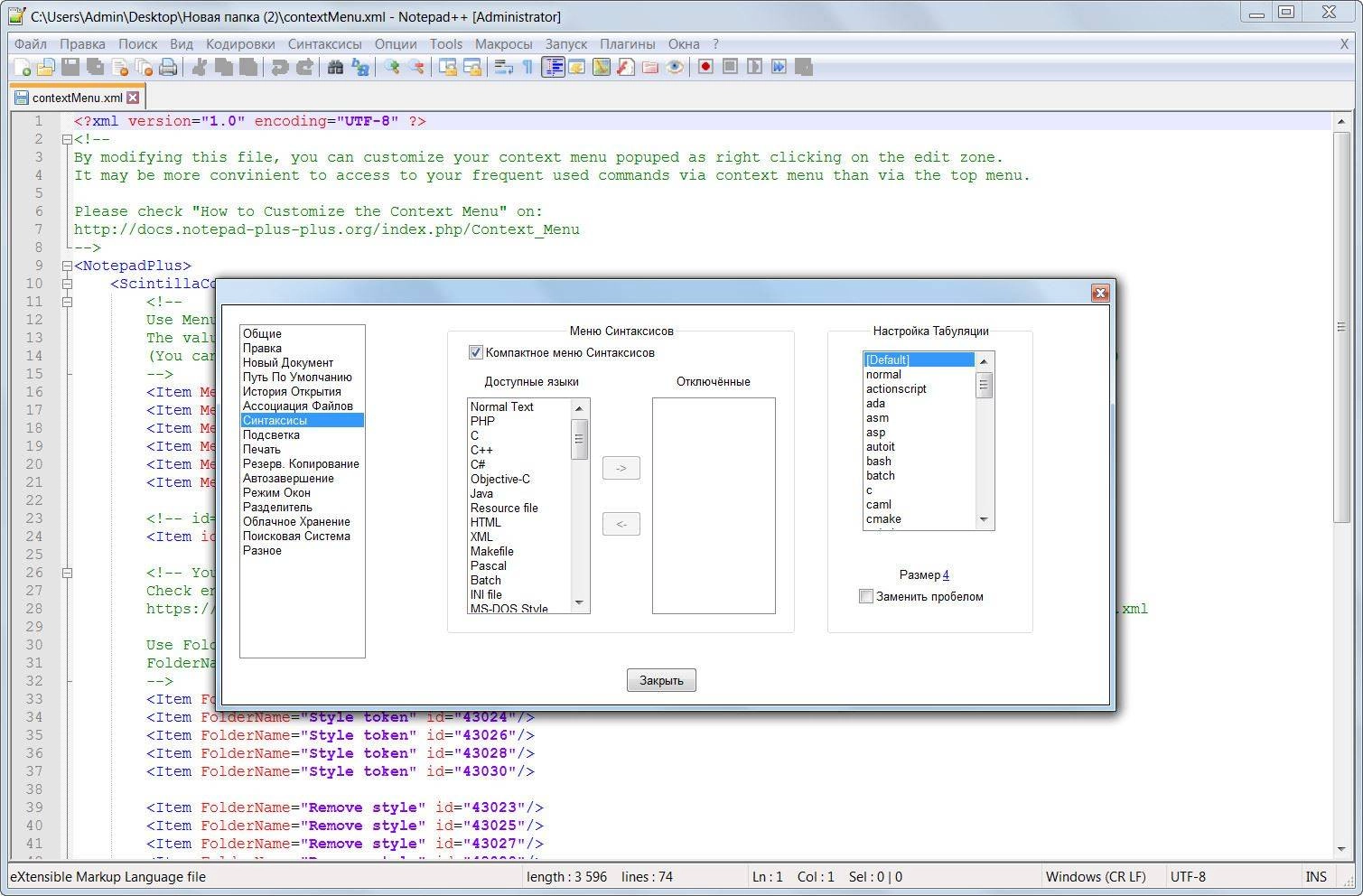Enable 'Заменить пробелом' checkbox
The image size is (1363, 896).
tap(866, 596)
